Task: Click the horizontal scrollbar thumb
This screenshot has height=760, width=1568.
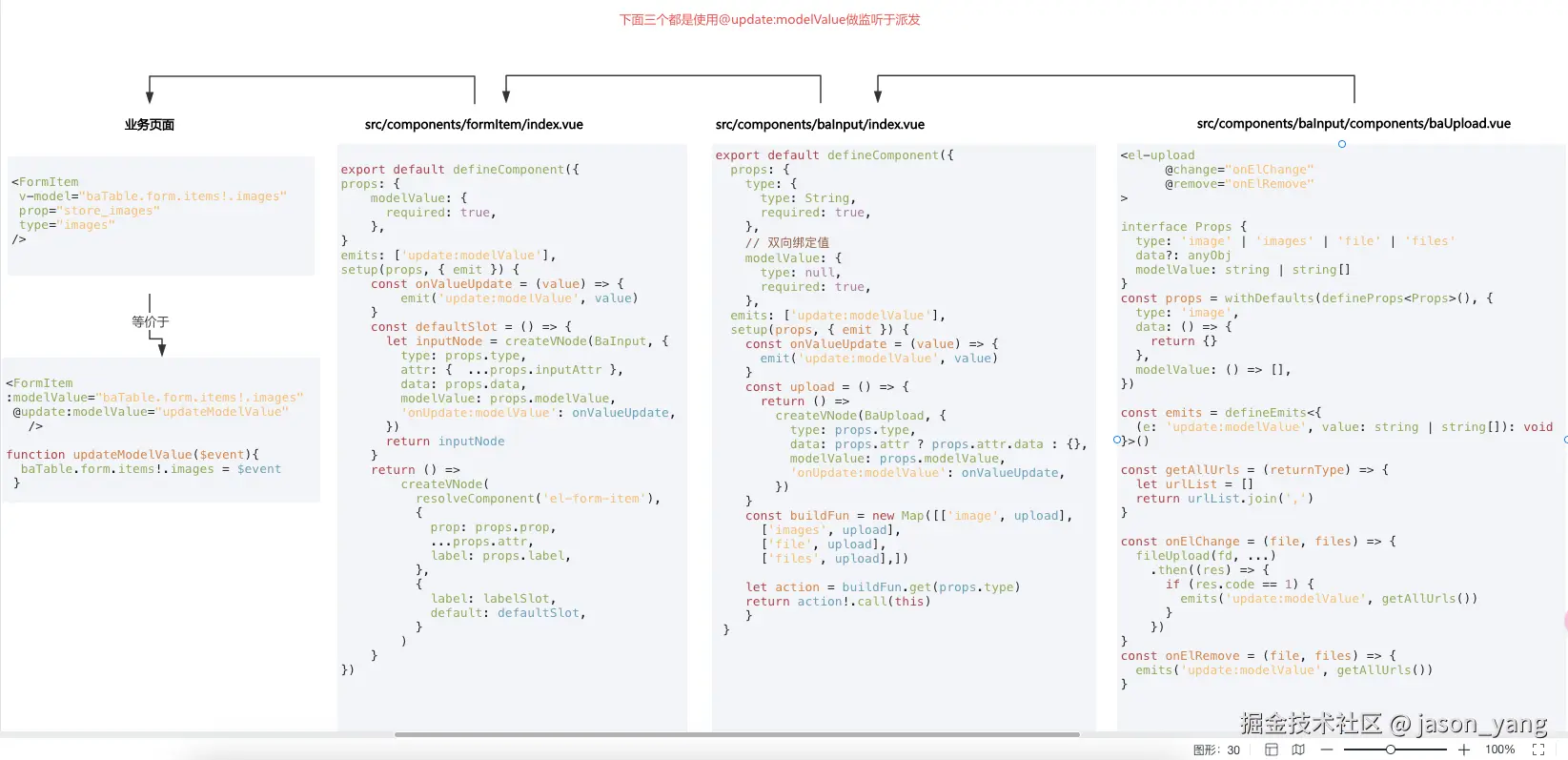Action: click(x=737, y=734)
